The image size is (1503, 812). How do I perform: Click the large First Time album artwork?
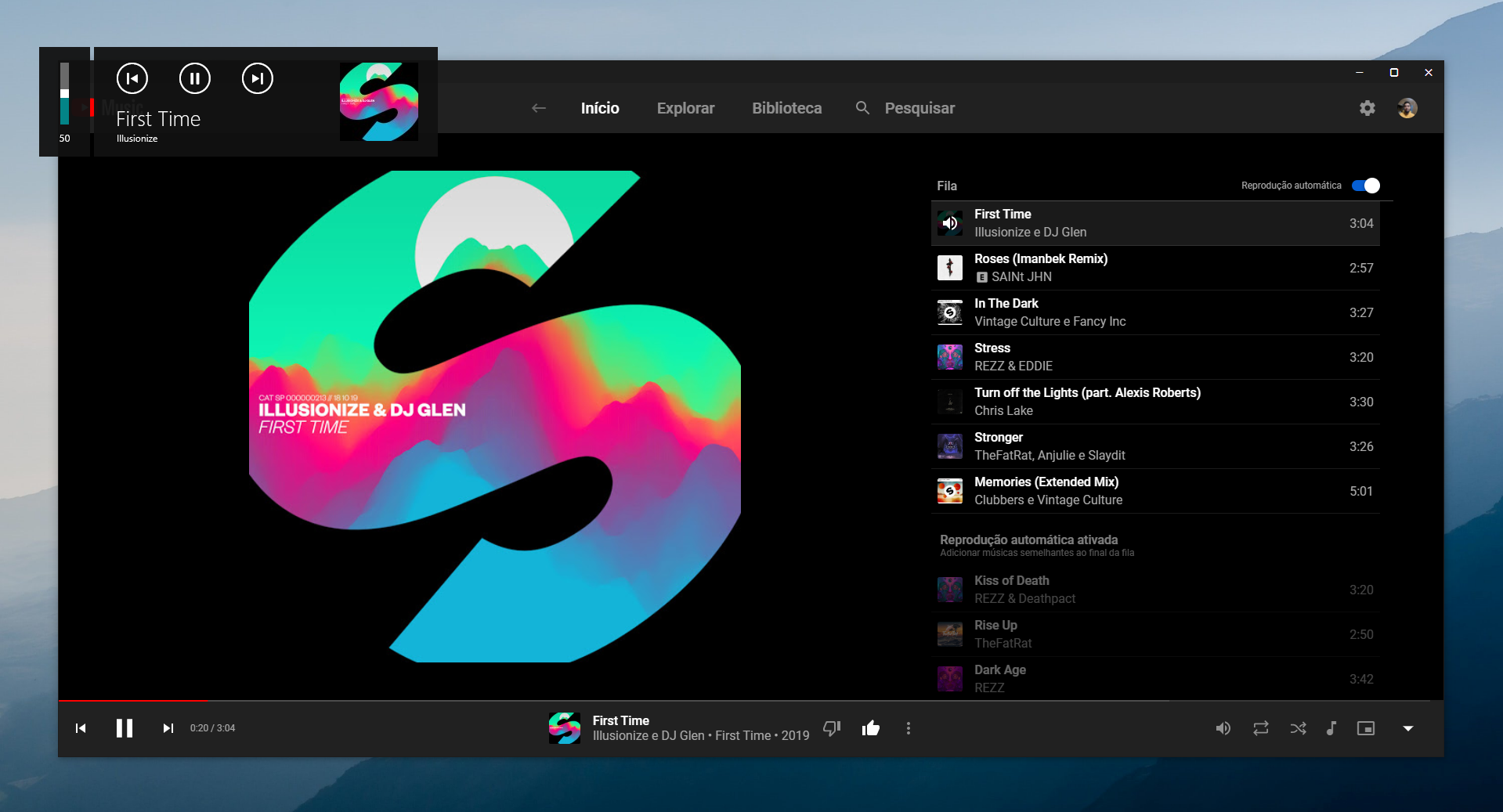(495, 417)
